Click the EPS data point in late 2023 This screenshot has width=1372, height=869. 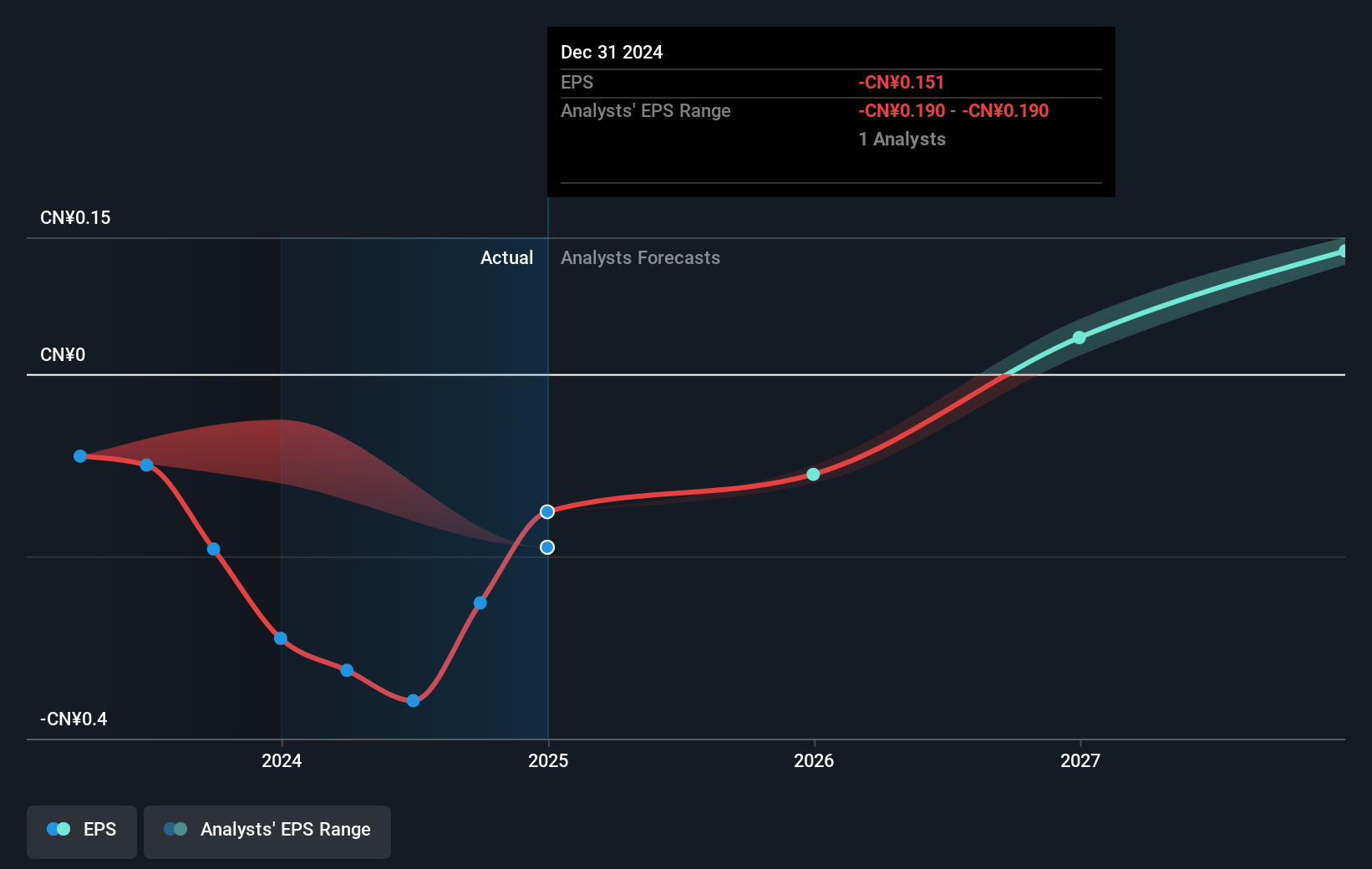[213, 549]
